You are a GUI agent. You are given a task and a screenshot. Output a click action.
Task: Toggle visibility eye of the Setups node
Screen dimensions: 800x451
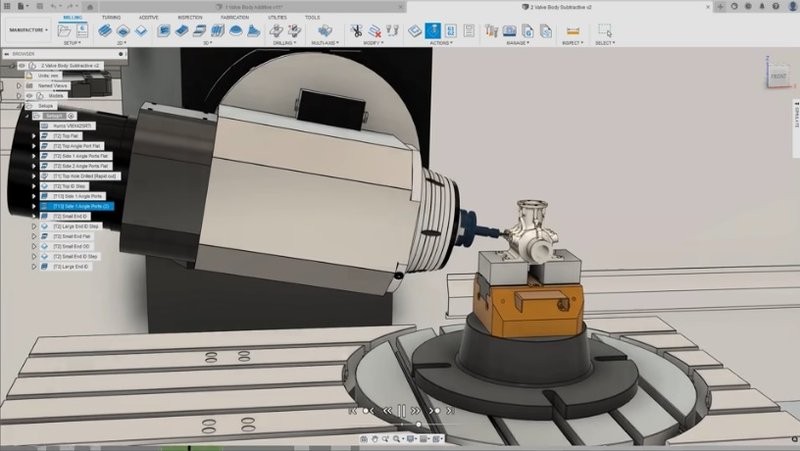pos(30,106)
